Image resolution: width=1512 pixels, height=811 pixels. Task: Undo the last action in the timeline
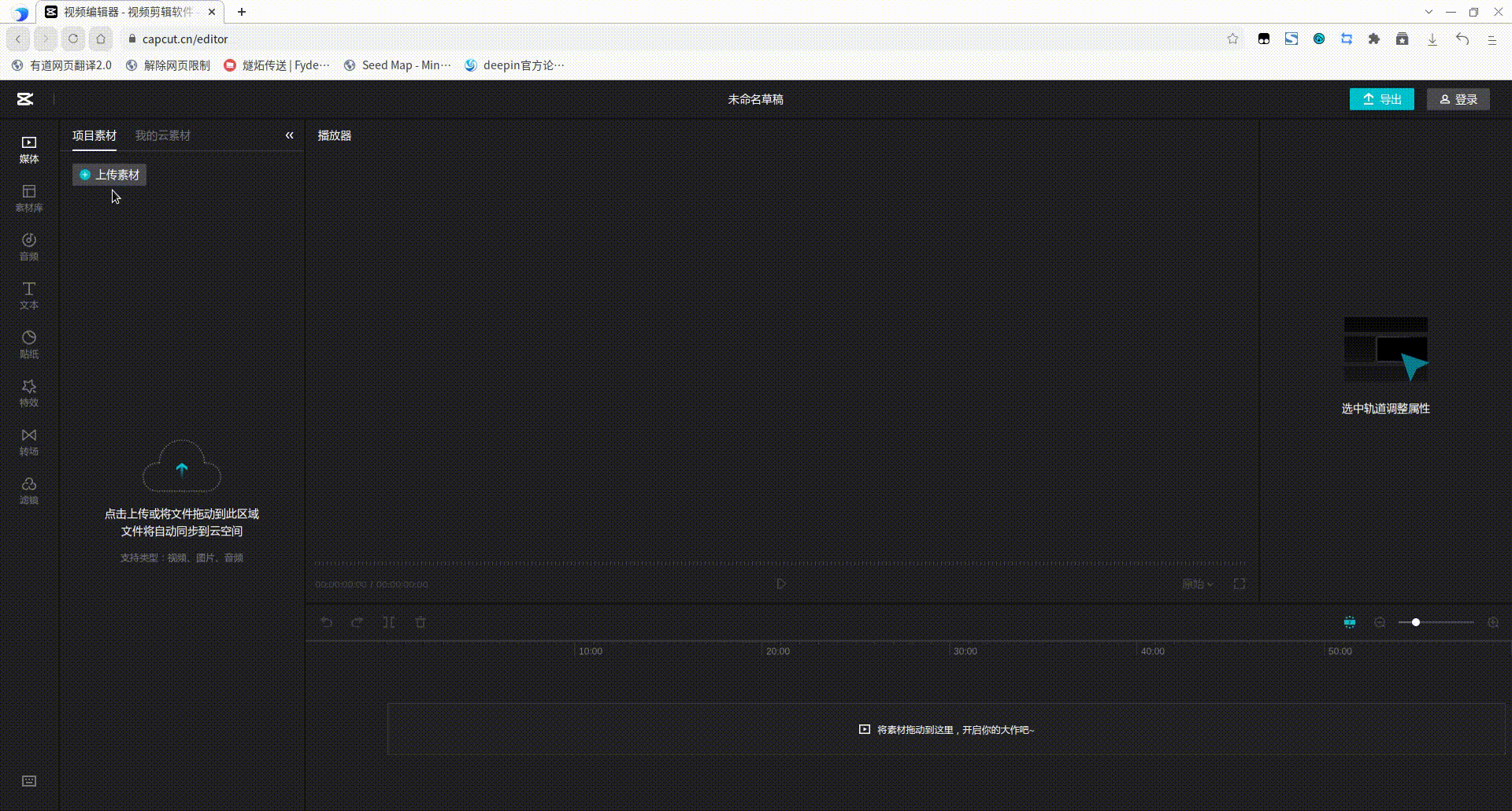[x=326, y=622]
